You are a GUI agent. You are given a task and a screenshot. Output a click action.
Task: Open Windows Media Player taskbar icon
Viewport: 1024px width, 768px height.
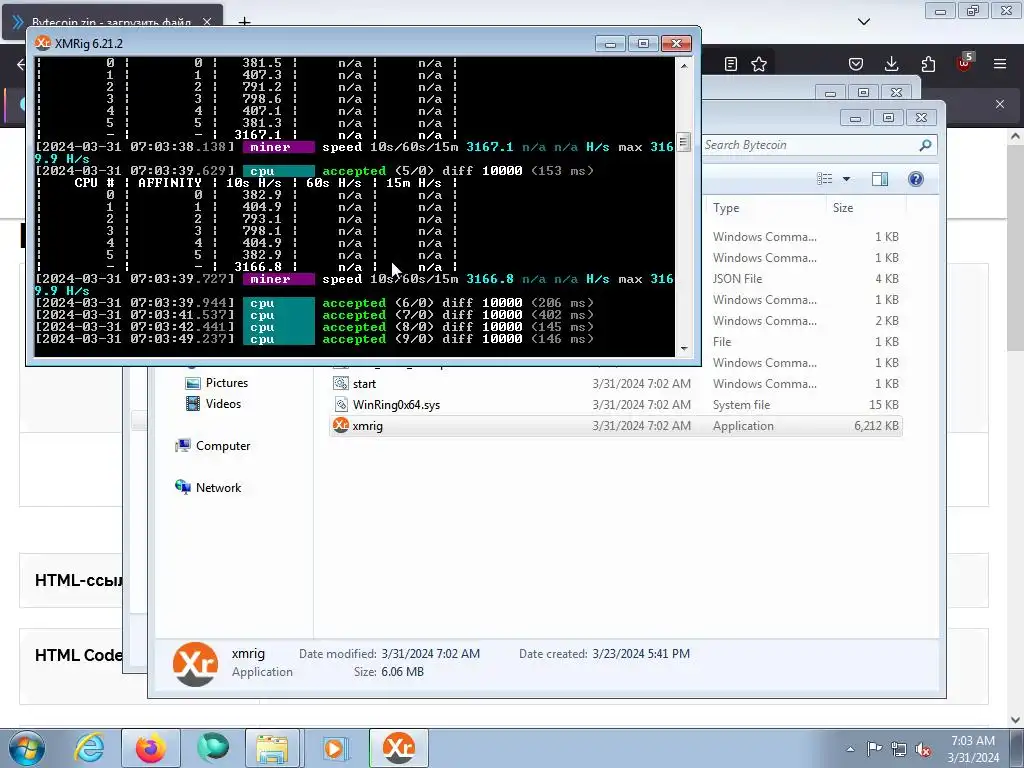point(335,748)
